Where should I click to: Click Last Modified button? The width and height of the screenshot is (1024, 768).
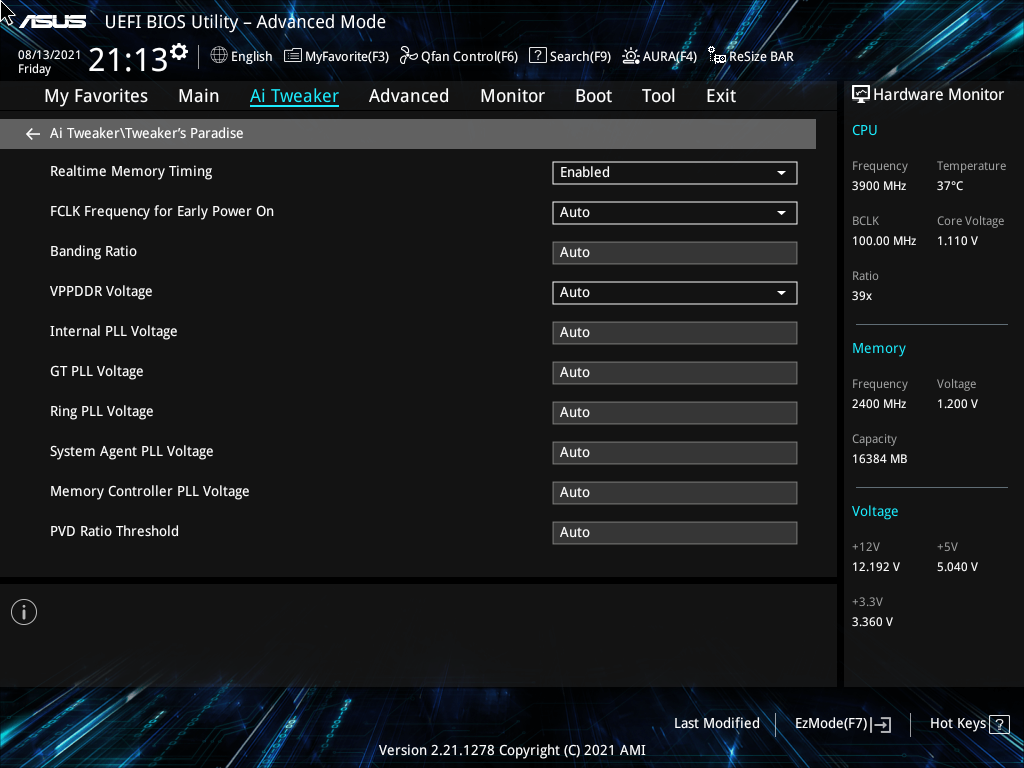716,724
